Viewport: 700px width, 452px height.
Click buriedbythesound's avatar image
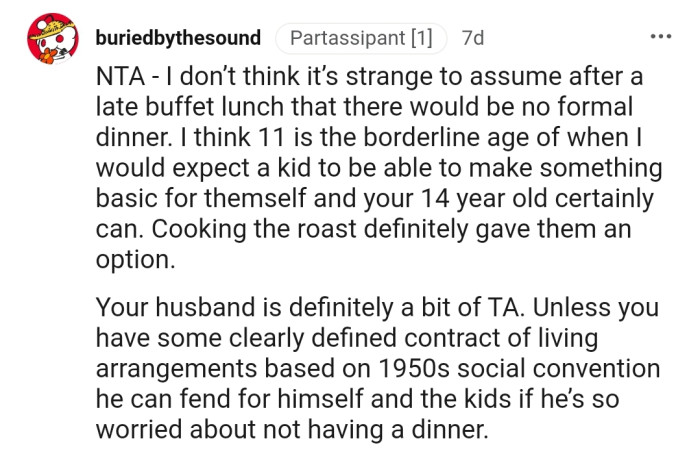(51, 38)
